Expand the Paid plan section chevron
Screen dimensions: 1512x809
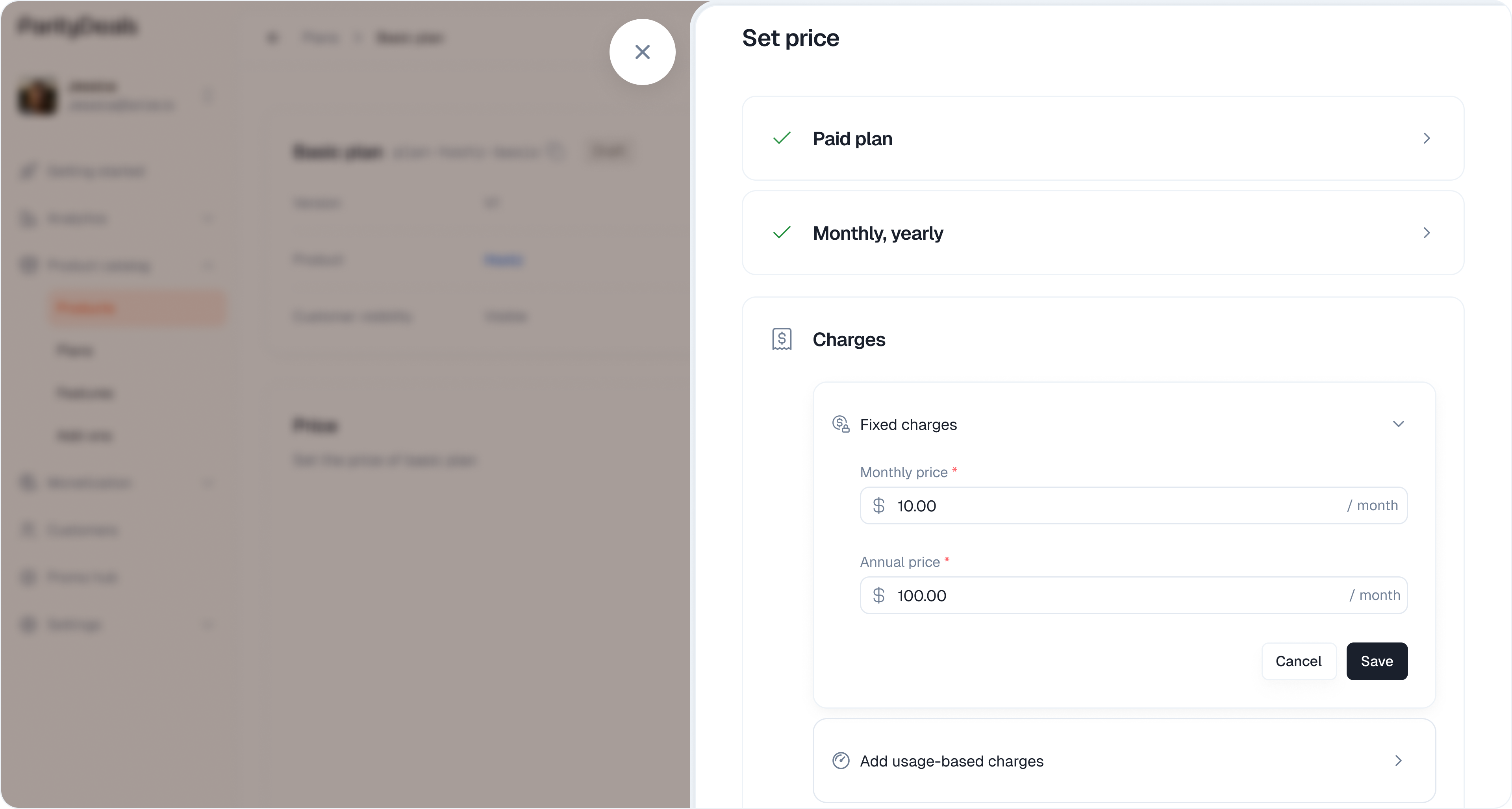click(1426, 139)
